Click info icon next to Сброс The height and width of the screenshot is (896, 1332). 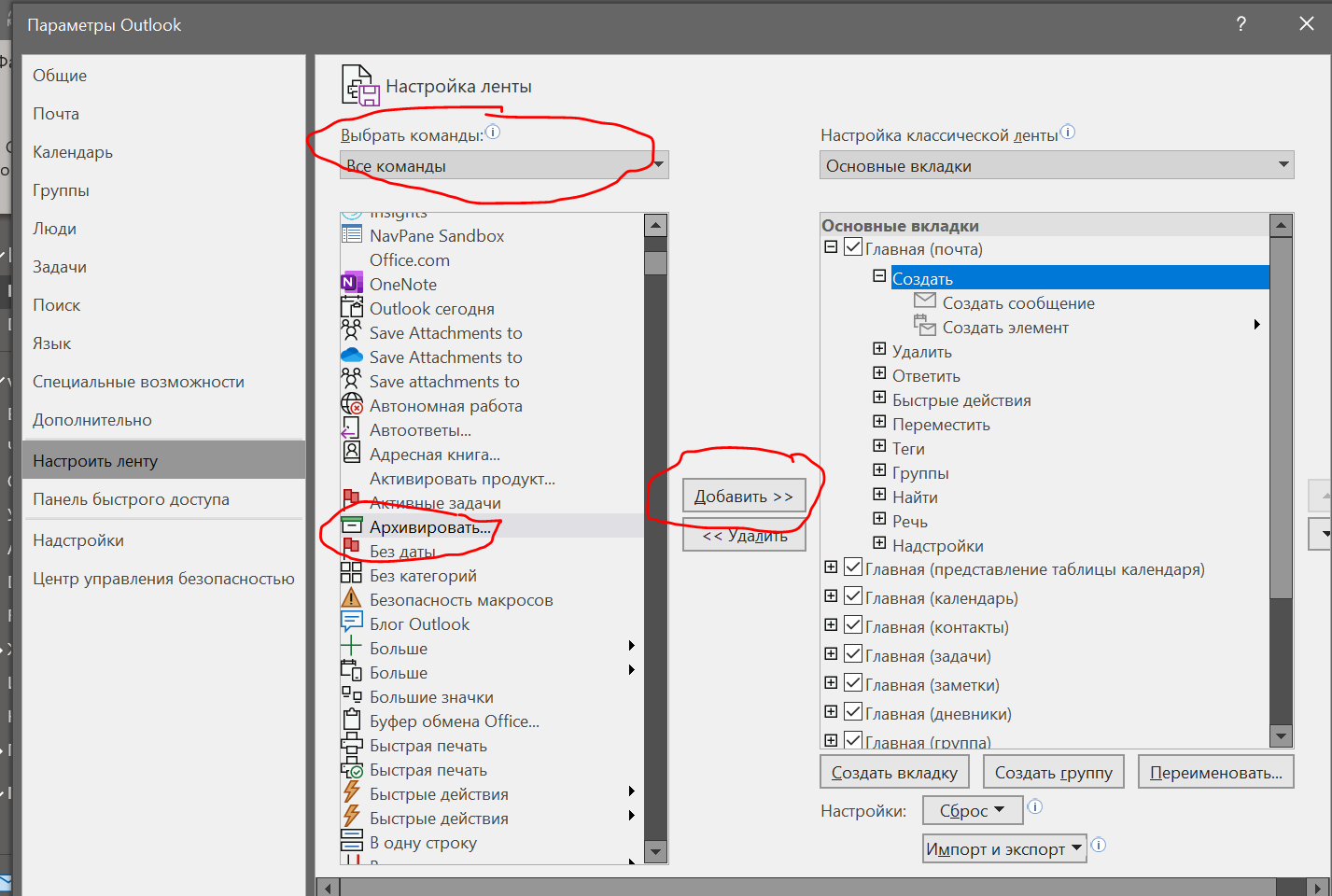click(1034, 807)
